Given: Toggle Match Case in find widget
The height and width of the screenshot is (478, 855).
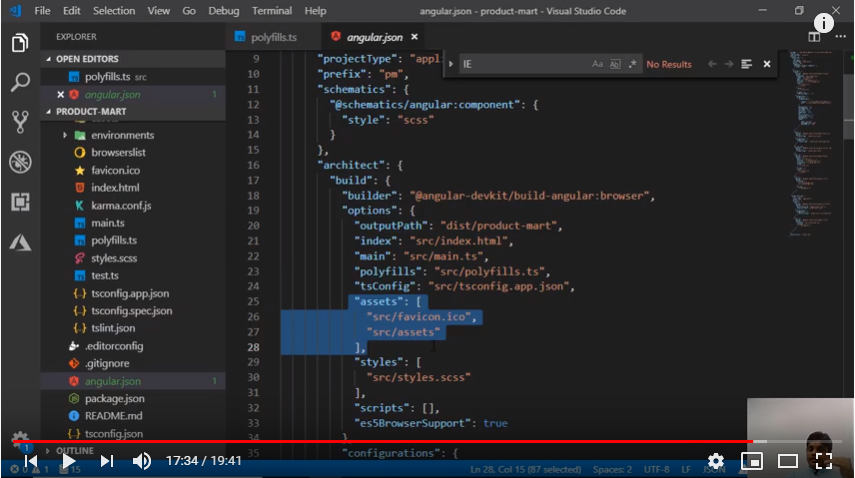Looking at the screenshot, I should (597, 64).
